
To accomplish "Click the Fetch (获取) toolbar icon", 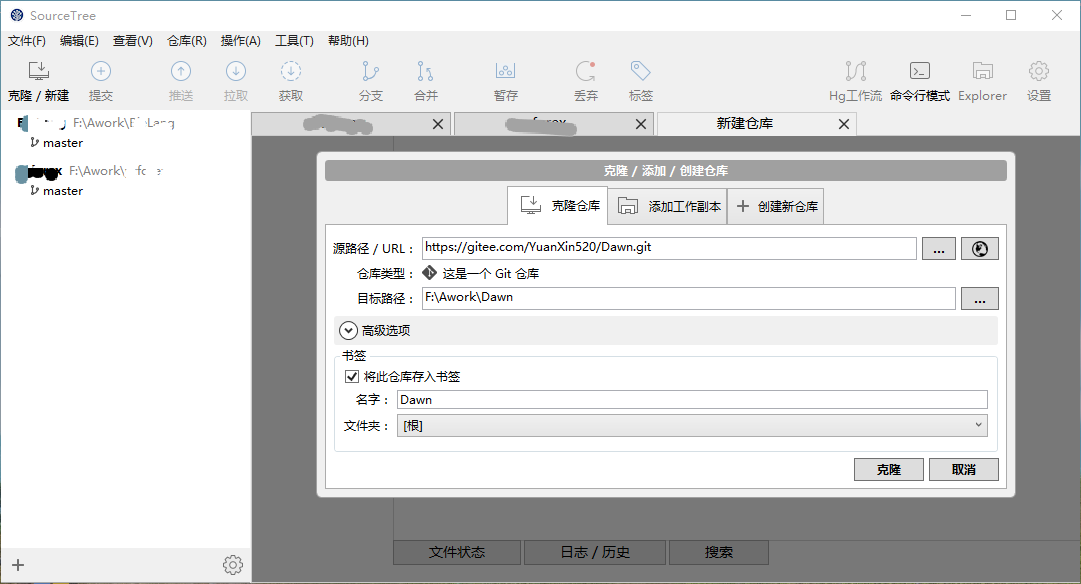I will (291, 71).
